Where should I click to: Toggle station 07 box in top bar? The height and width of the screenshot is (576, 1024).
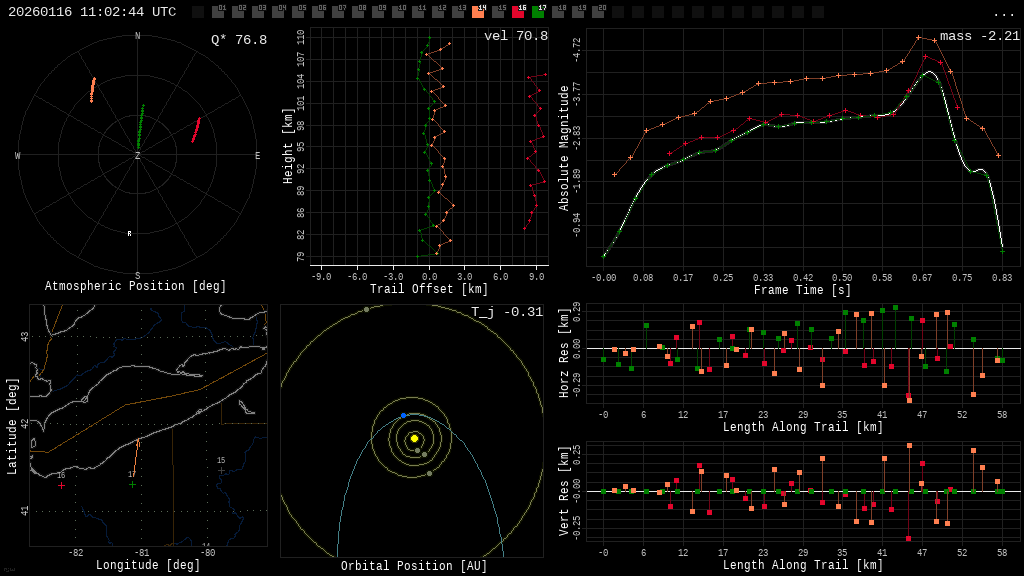click(x=338, y=12)
